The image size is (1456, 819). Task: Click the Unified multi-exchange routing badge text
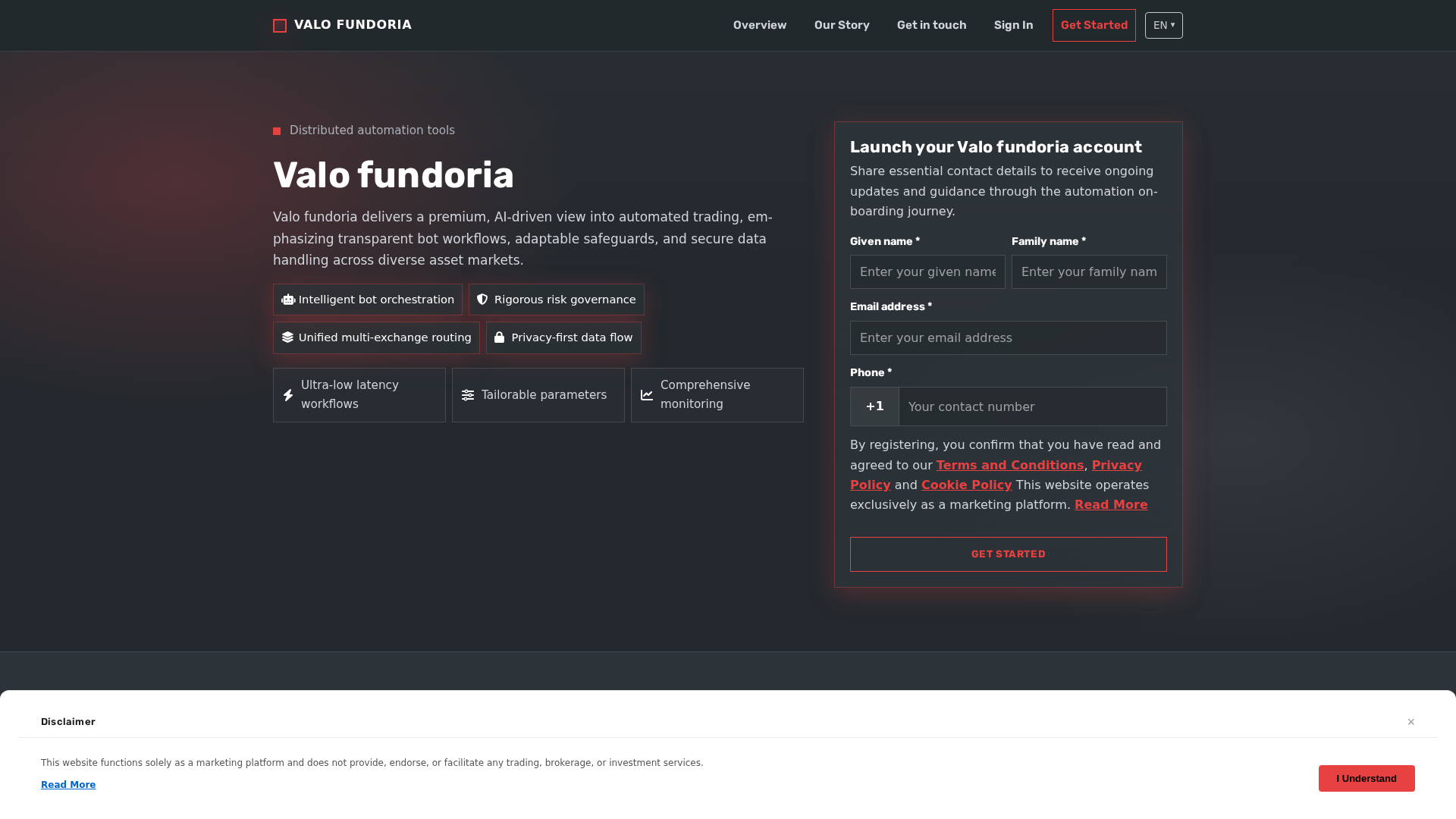[x=384, y=337]
